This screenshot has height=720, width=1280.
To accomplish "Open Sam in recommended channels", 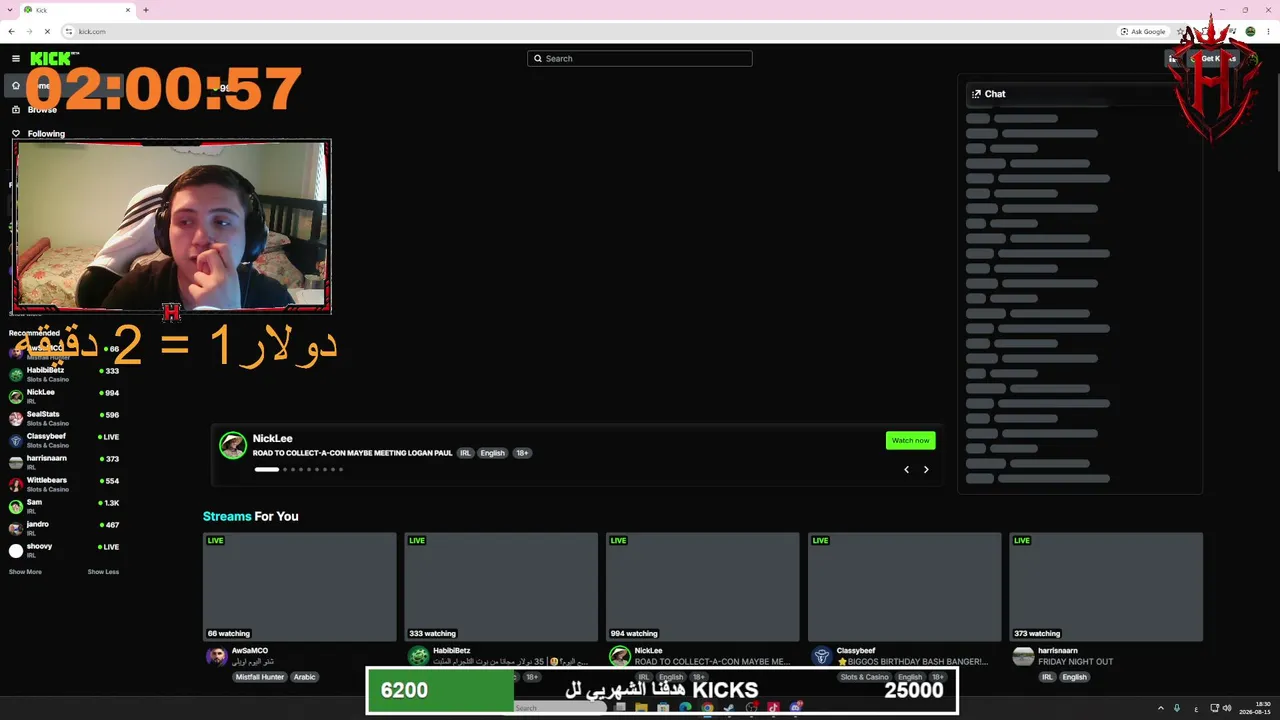I will 64,506.
